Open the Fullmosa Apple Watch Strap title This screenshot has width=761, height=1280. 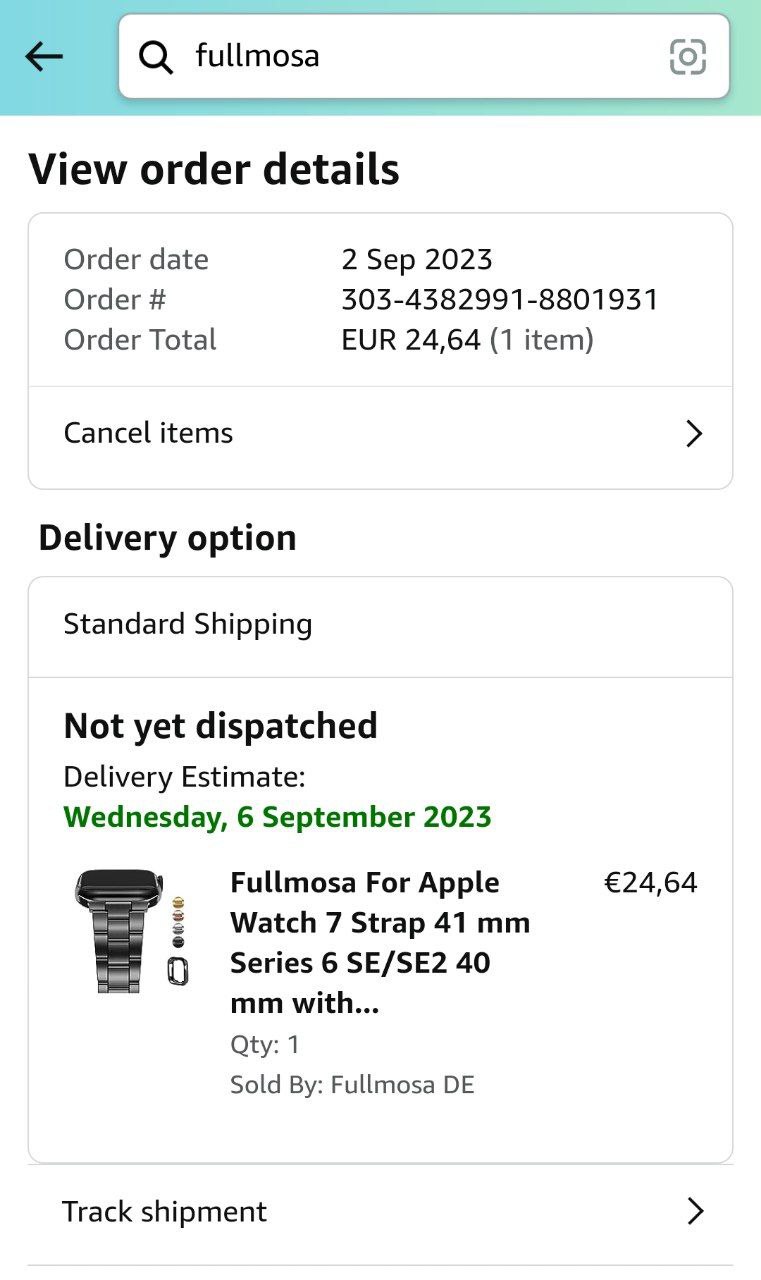(380, 942)
